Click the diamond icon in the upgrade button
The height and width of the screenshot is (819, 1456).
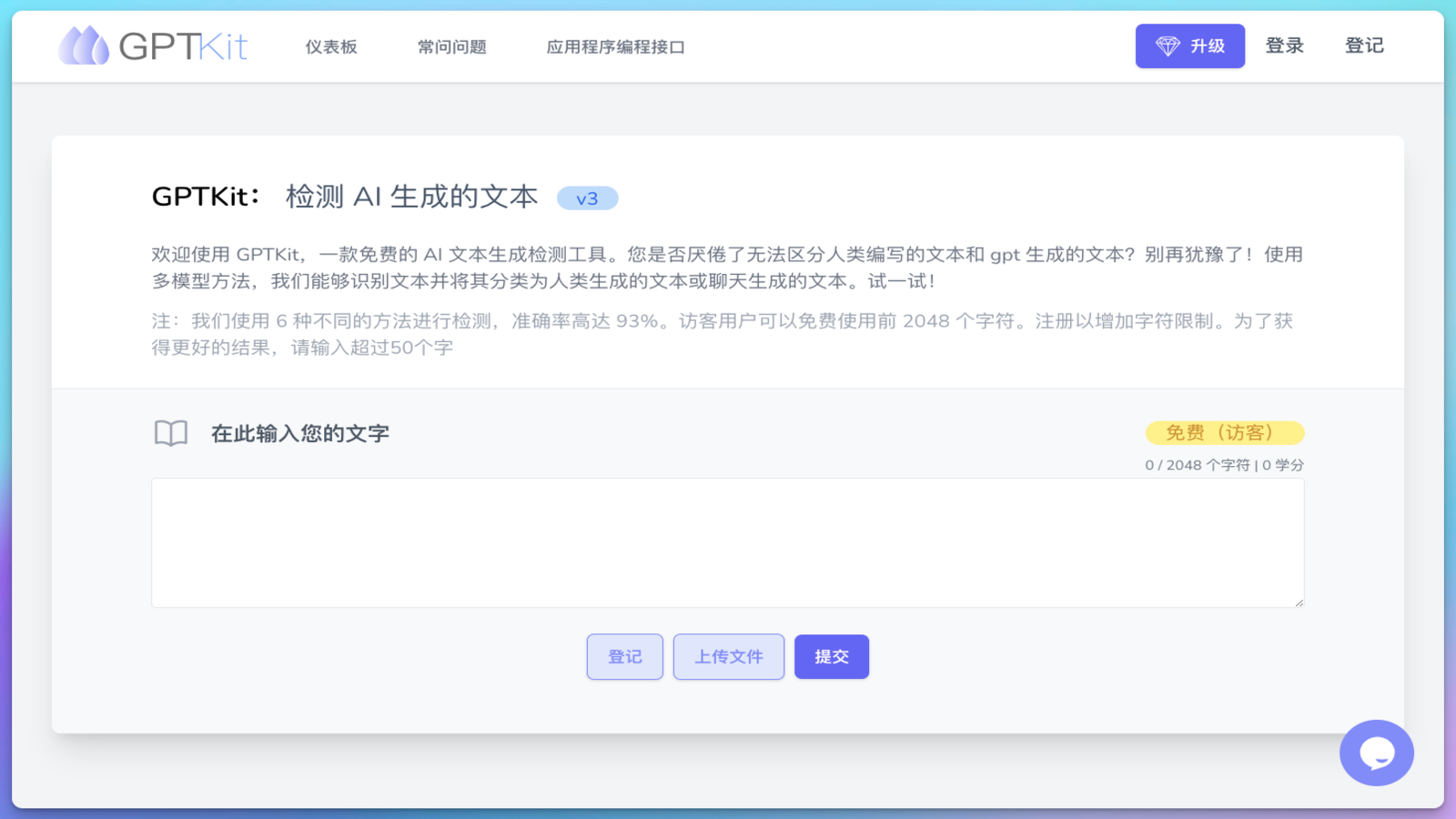tap(1168, 46)
